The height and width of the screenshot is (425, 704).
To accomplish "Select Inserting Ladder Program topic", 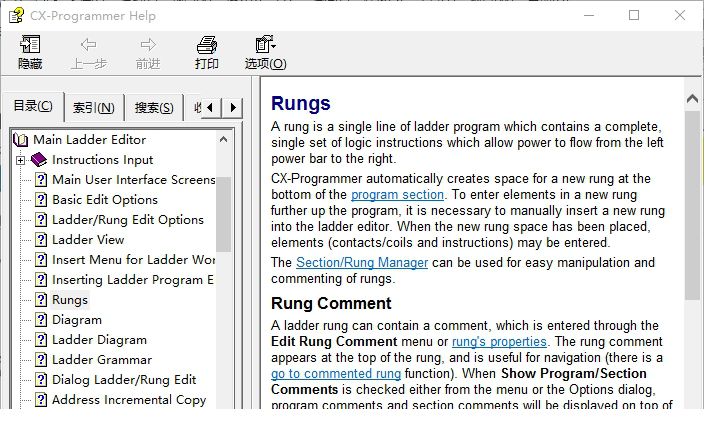I will (x=133, y=280).
